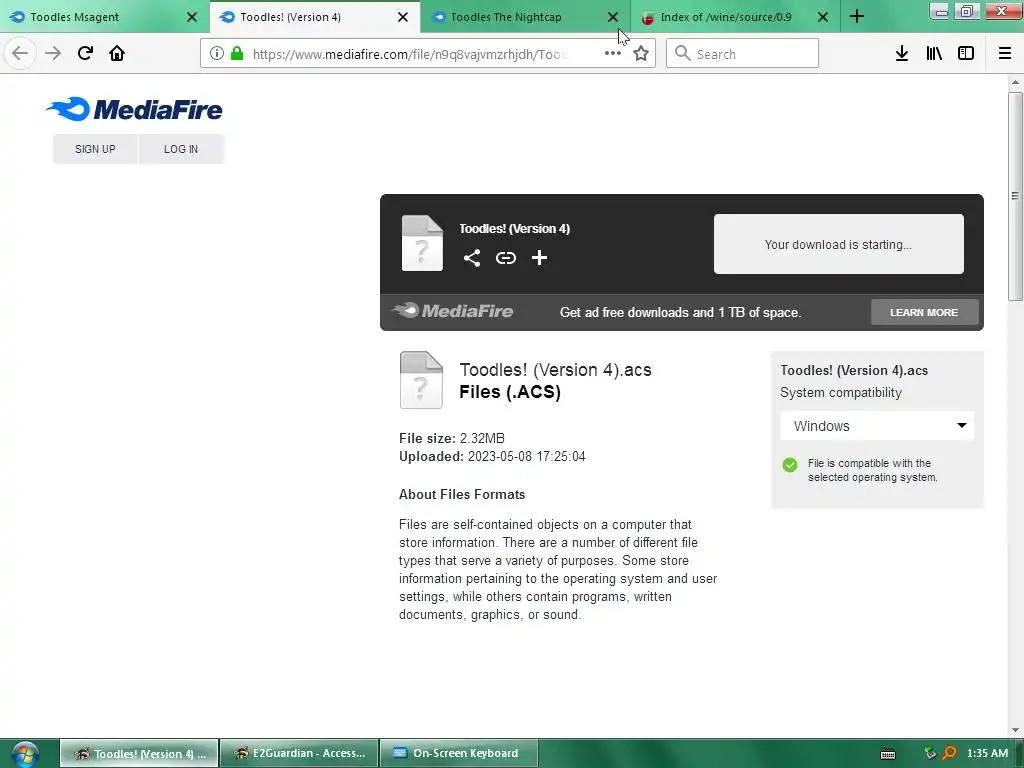Click the MediaFire logo at top
The height and width of the screenshot is (768, 1024).
click(x=135, y=109)
